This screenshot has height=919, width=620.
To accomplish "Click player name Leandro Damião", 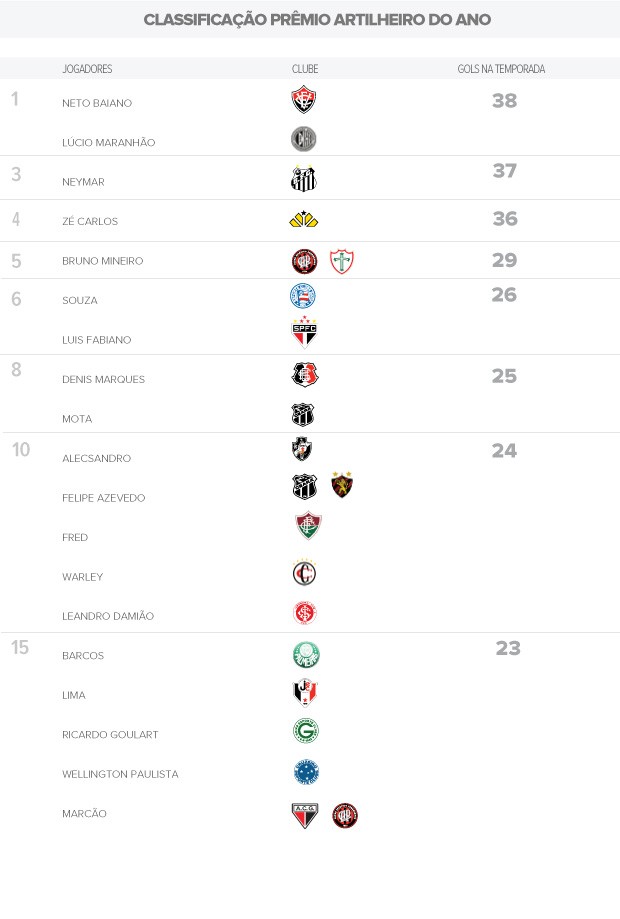I will pyautogui.click(x=108, y=616).
